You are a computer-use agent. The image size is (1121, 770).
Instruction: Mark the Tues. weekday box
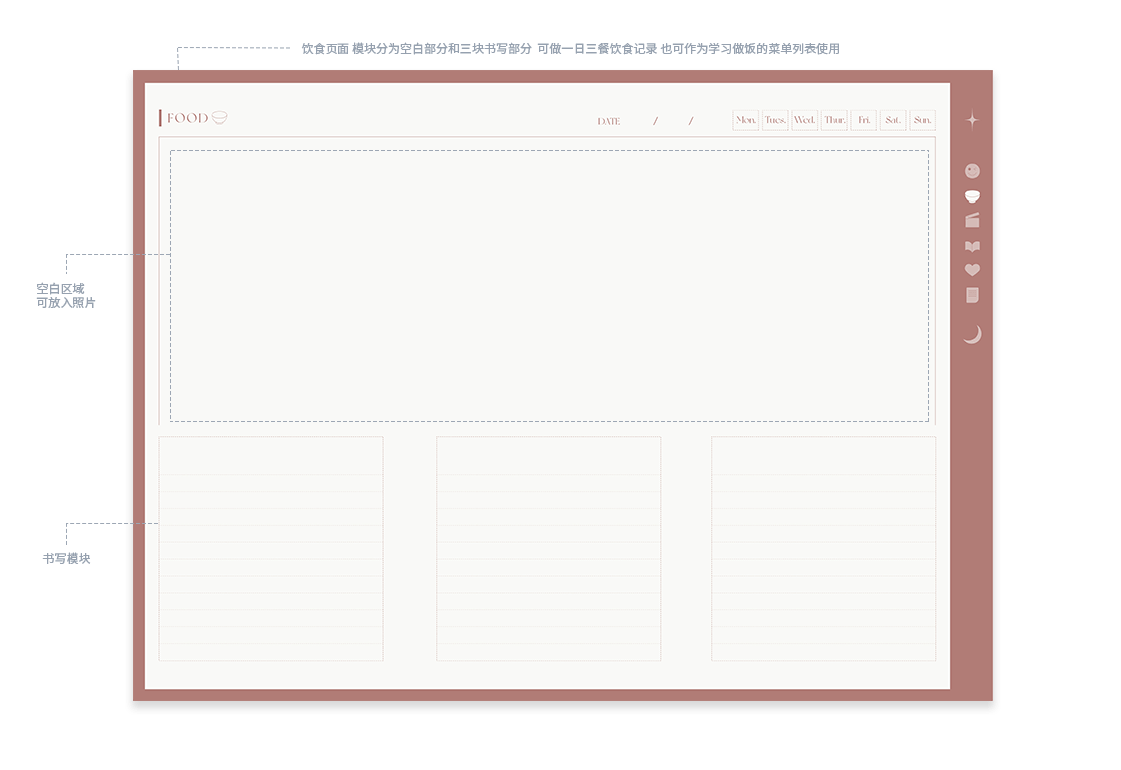tap(775, 120)
